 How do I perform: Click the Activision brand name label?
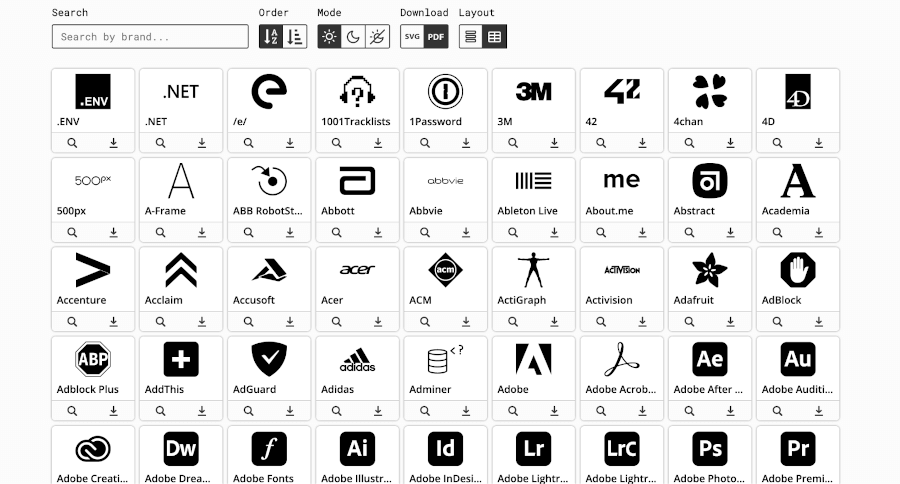[x=609, y=300]
